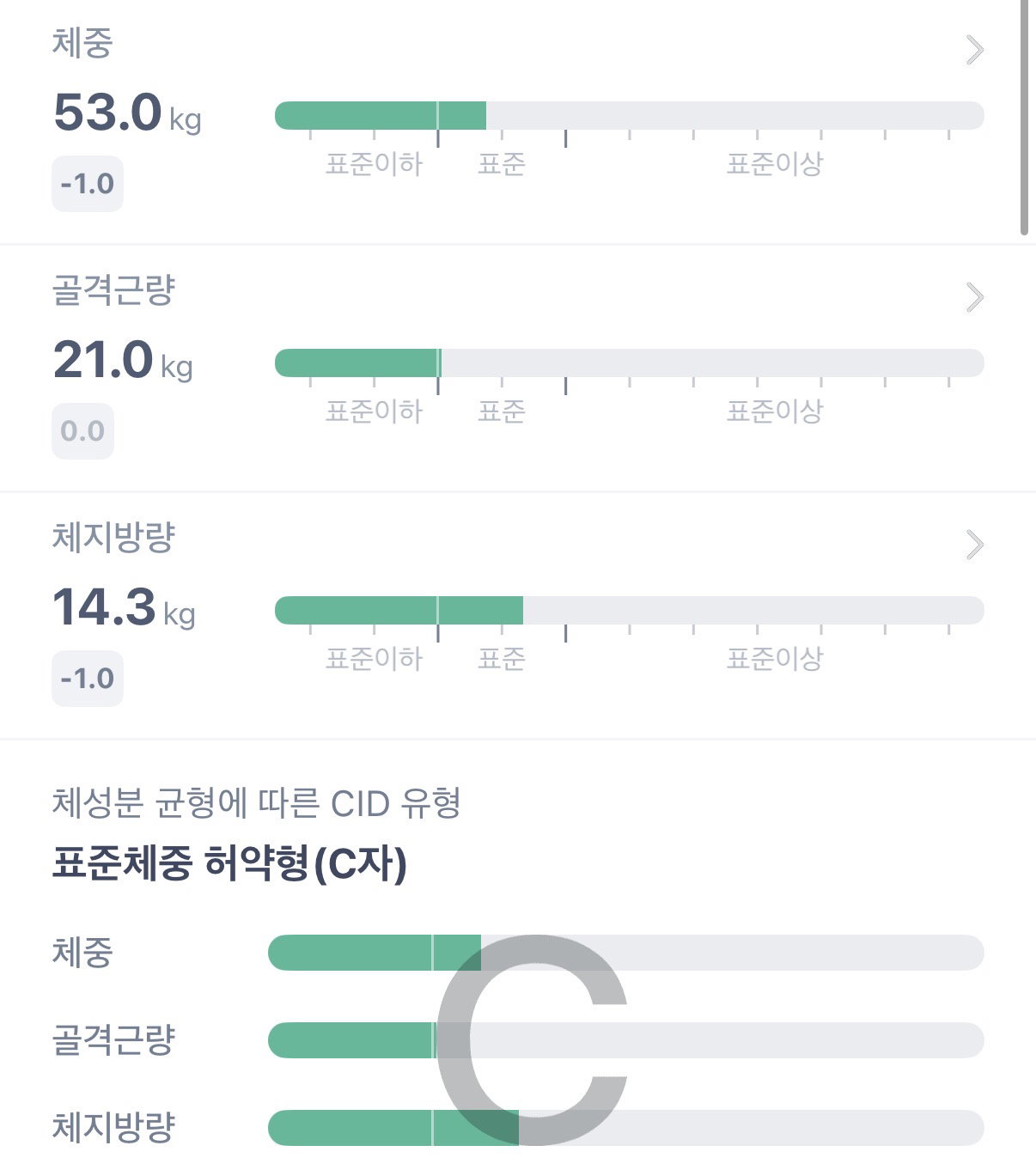The height and width of the screenshot is (1170, 1036).
Task: Click the 표준체중 허약형(C자) heading
Action: point(229,863)
